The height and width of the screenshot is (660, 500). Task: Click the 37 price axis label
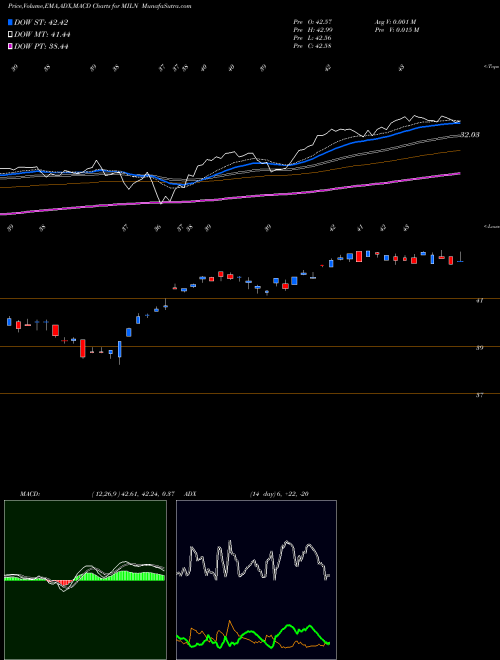click(x=479, y=395)
